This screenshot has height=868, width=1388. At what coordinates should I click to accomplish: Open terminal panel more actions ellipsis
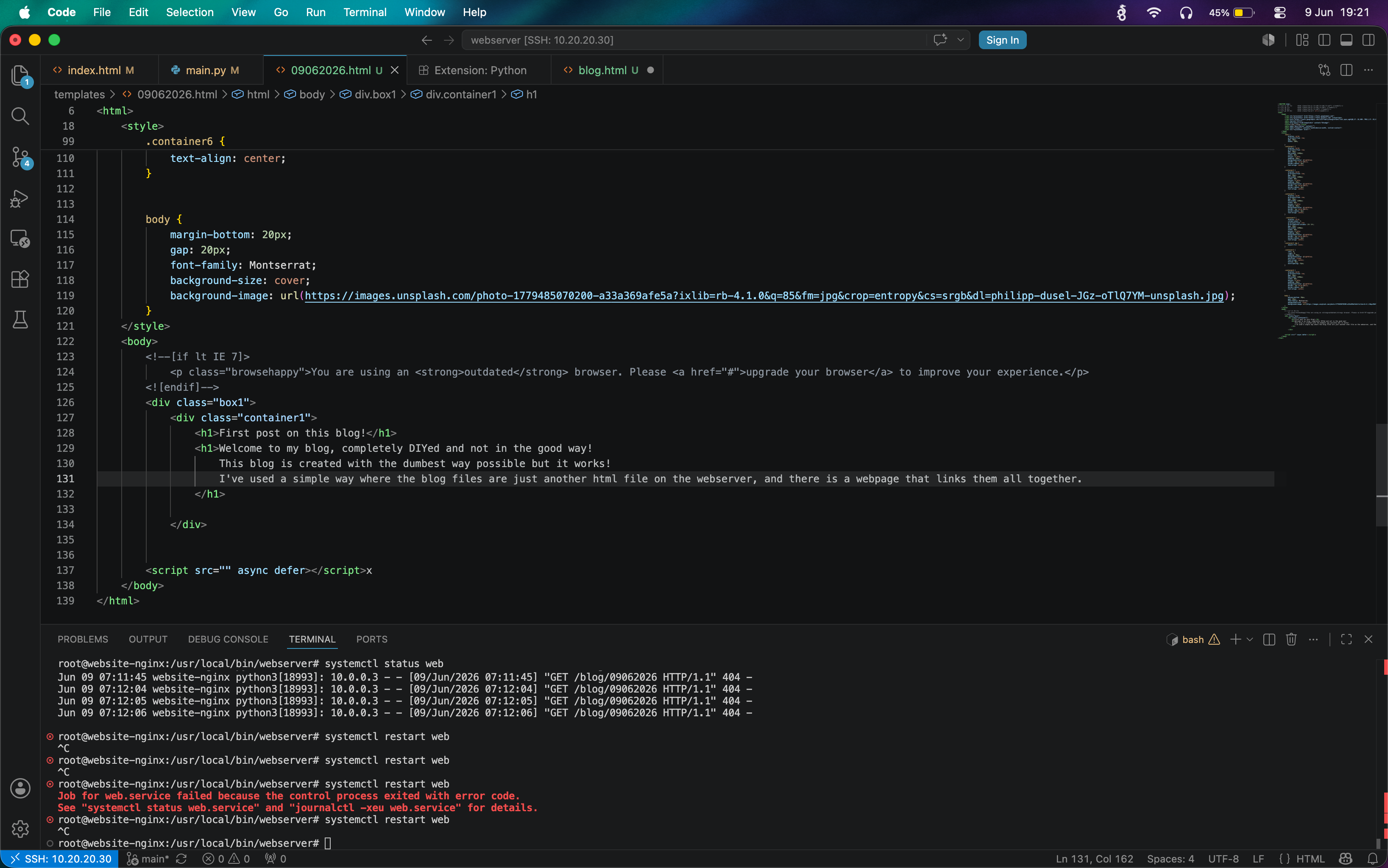[x=1313, y=639]
